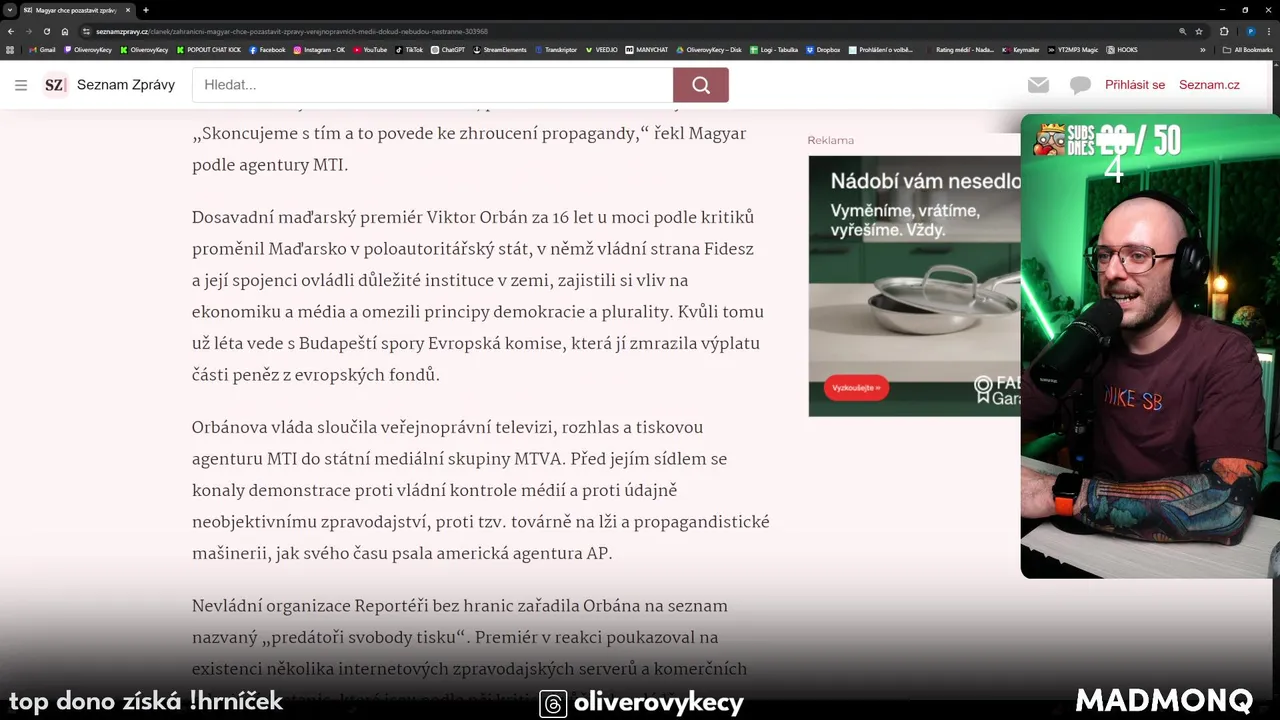1280x720 pixels.
Task: Expand the tab search dropdown arrow
Action: 10,10
